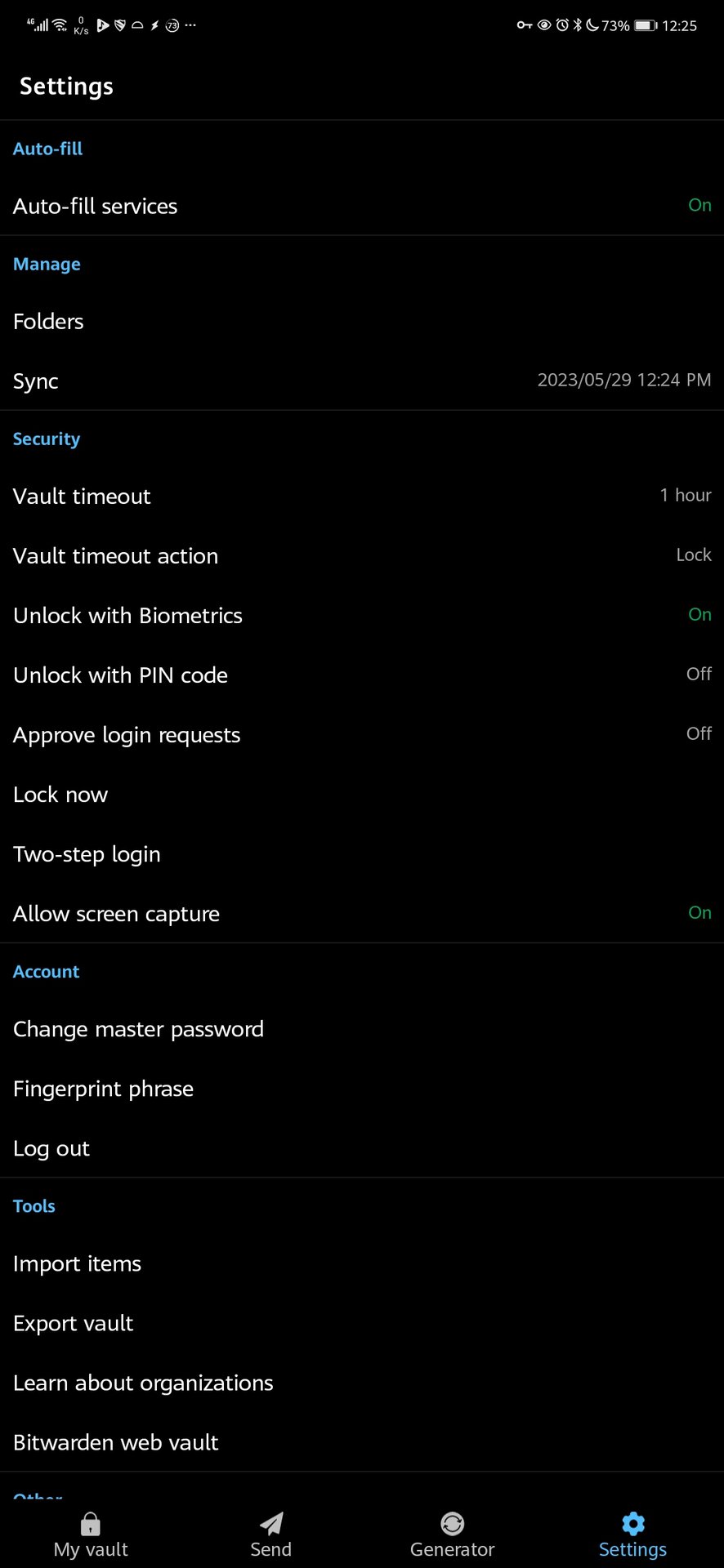Tap the Wi-Fi signal status icon
Viewport: 724px width, 1568px height.
pos(60,25)
